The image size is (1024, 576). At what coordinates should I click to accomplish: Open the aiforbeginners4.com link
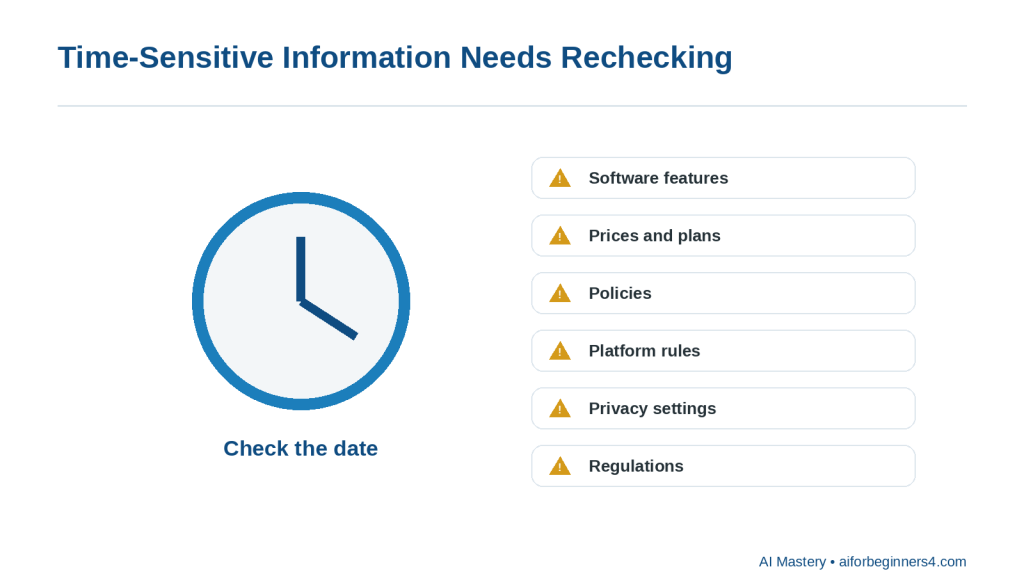click(x=903, y=562)
